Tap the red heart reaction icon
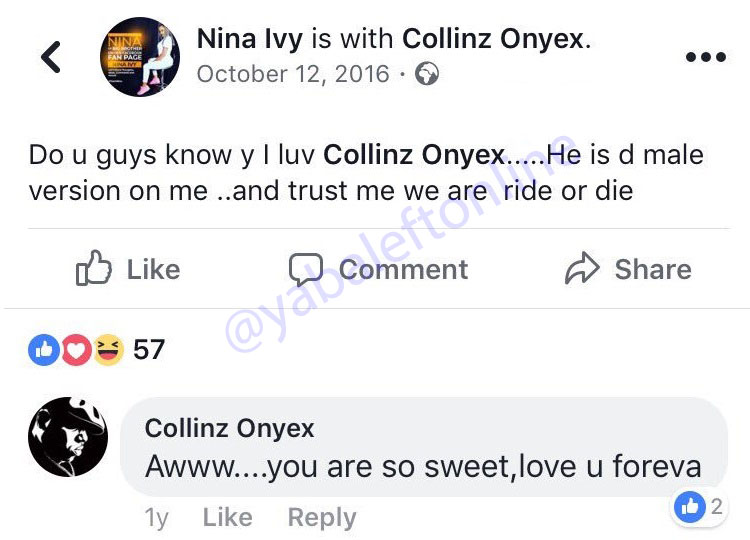 pos(76,349)
